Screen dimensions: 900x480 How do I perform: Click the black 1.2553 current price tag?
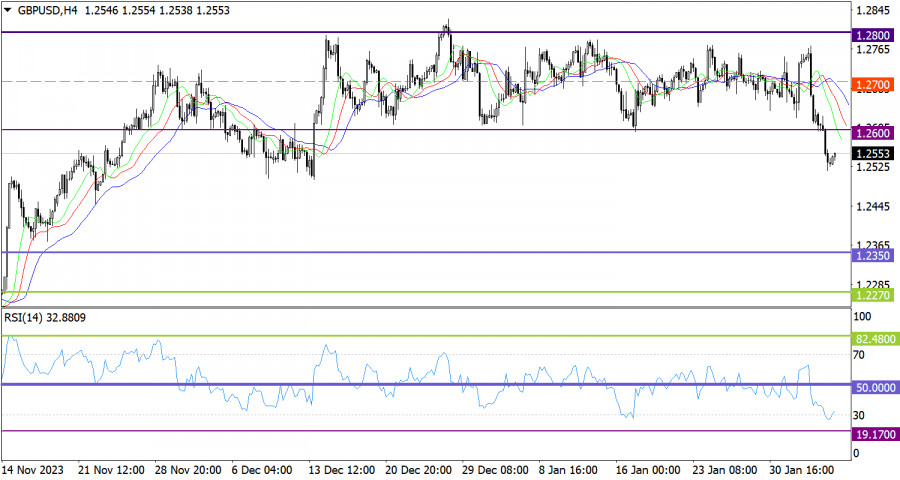pos(873,154)
